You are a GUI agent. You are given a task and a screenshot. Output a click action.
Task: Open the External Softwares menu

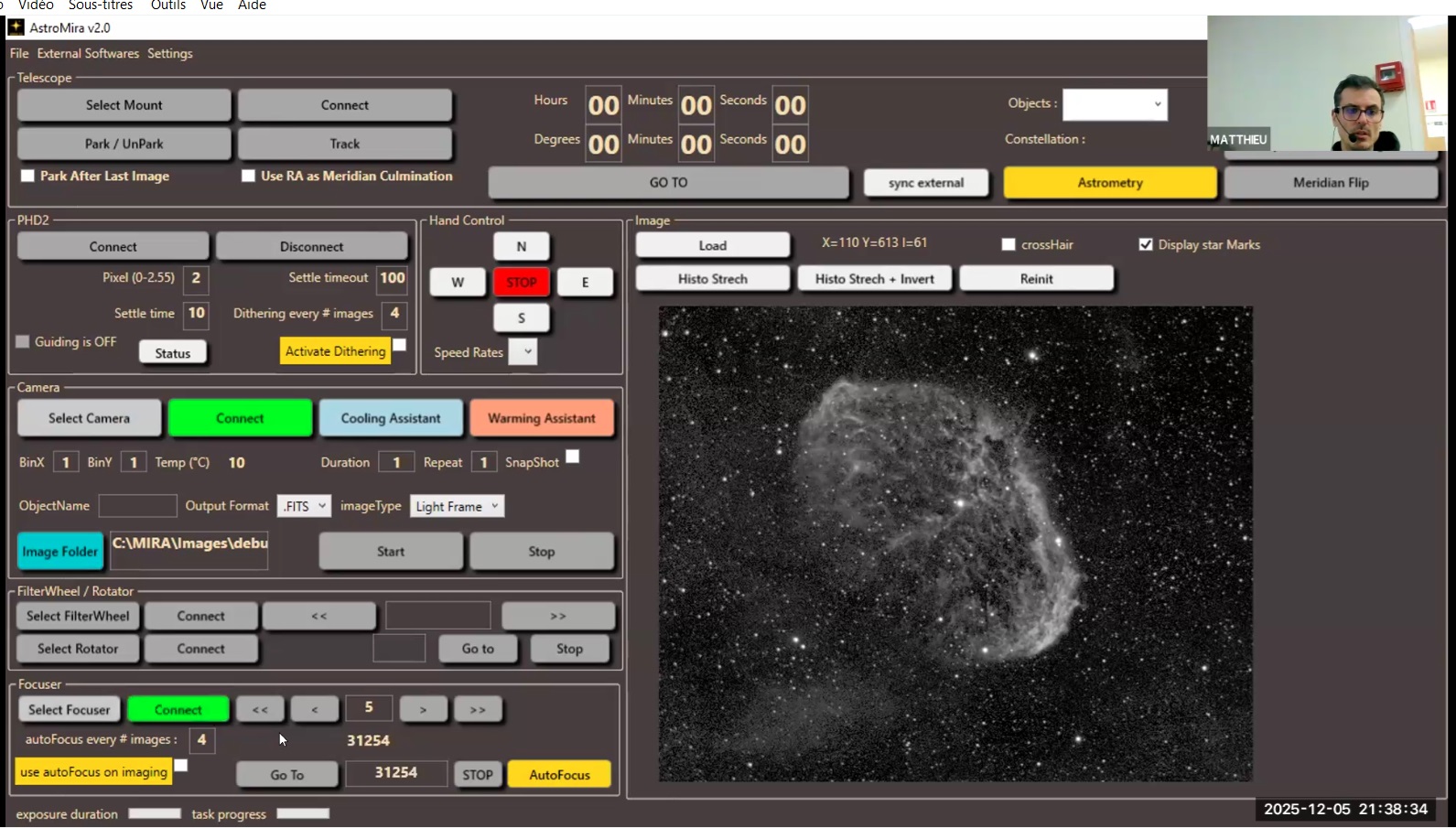[x=88, y=53]
